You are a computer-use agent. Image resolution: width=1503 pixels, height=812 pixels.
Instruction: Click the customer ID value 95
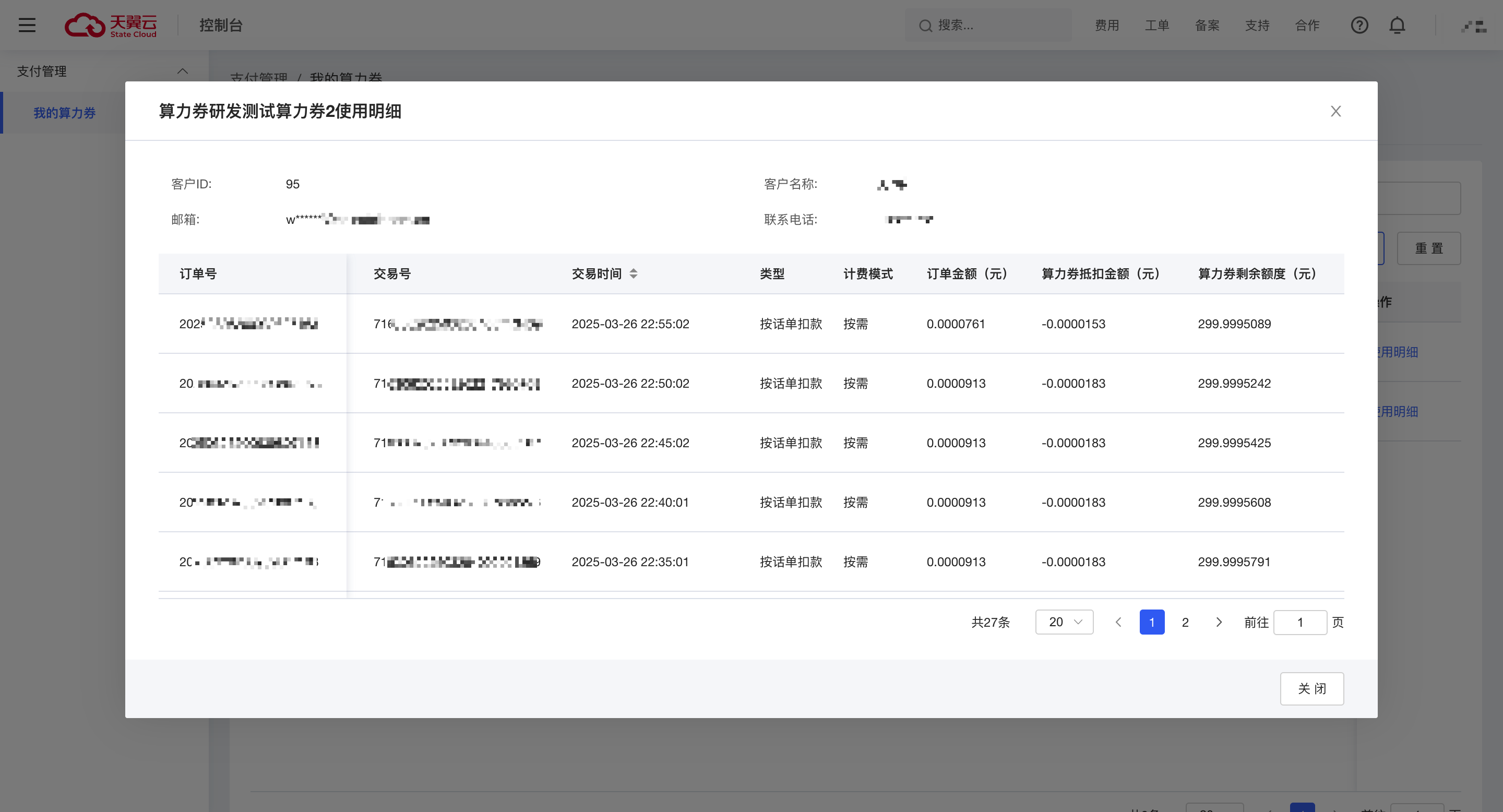(x=292, y=184)
